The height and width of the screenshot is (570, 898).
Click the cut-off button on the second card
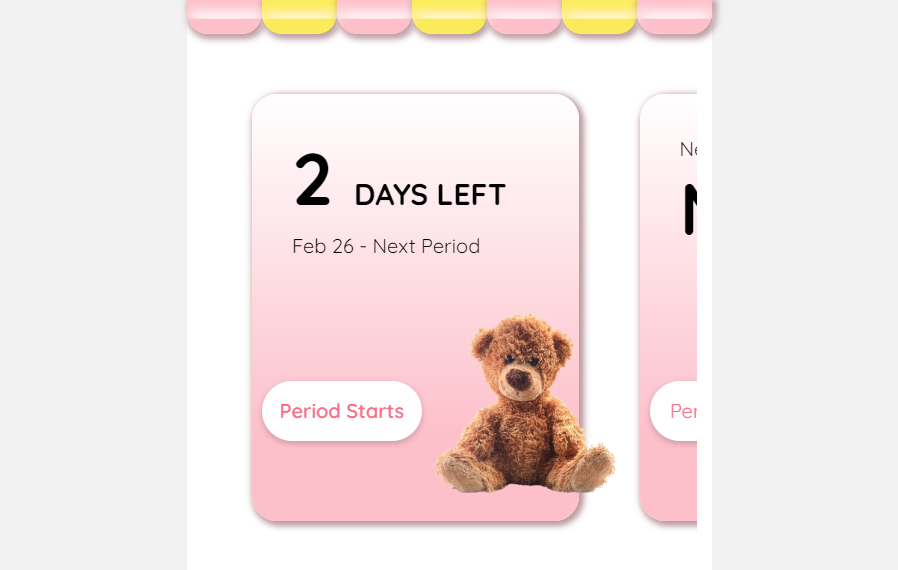(x=674, y=411)
